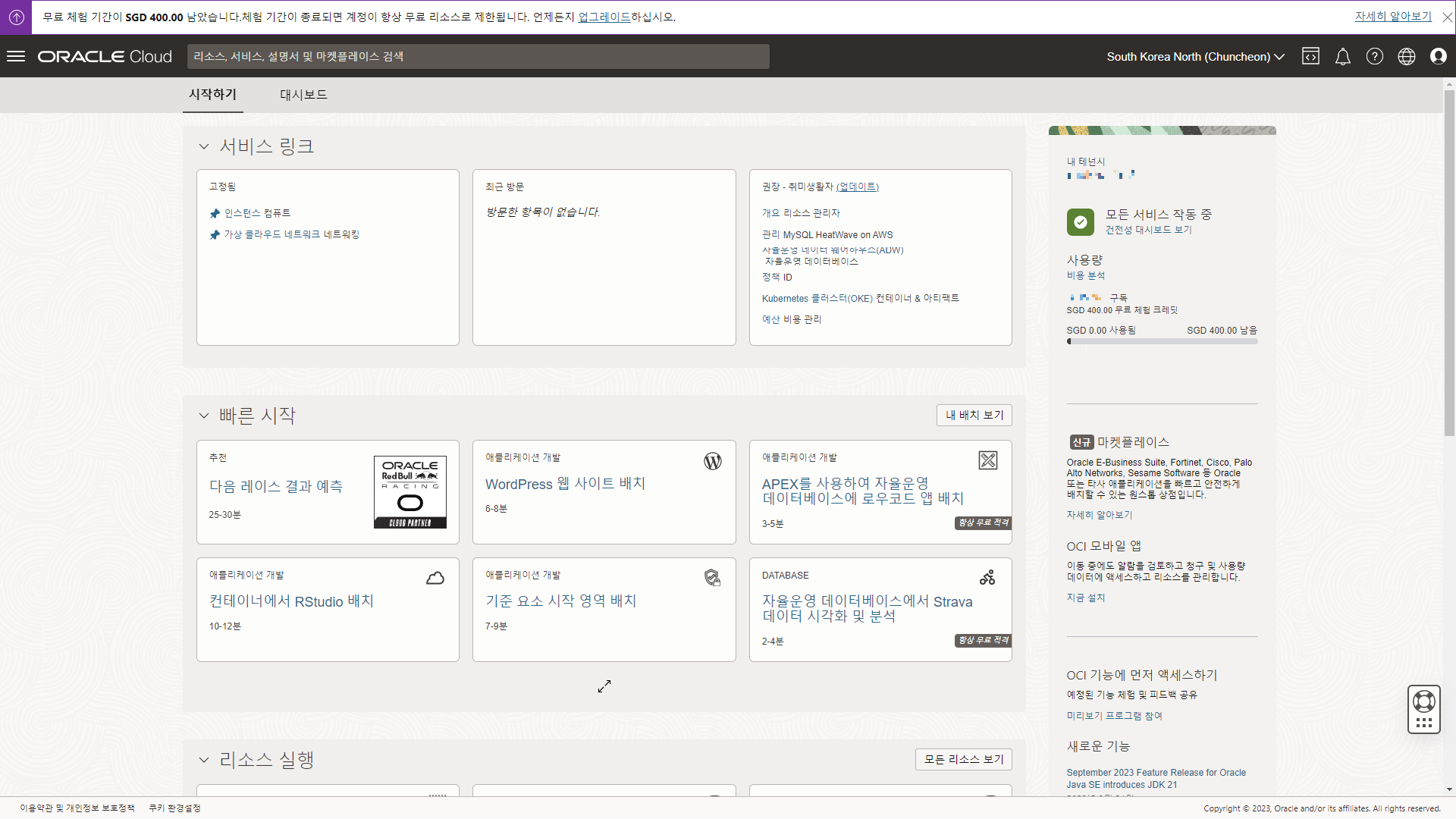Click the expand arrows icon below quick start

point(604,686)
